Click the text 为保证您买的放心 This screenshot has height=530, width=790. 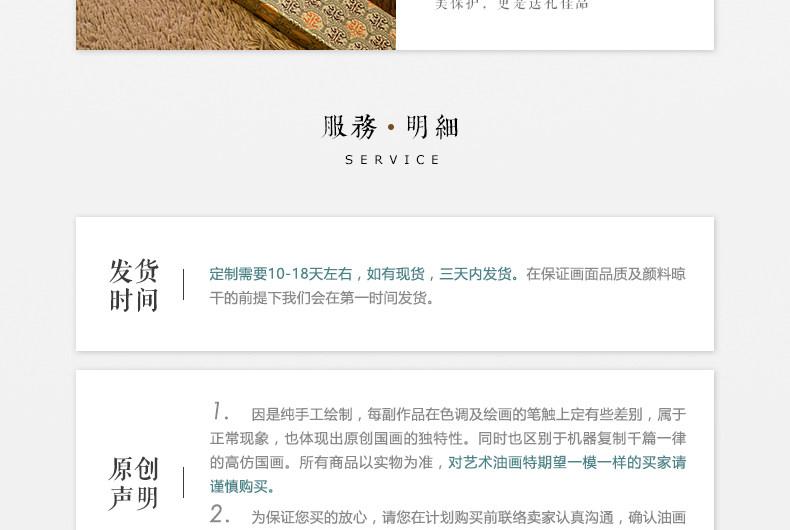coord(309,517)
